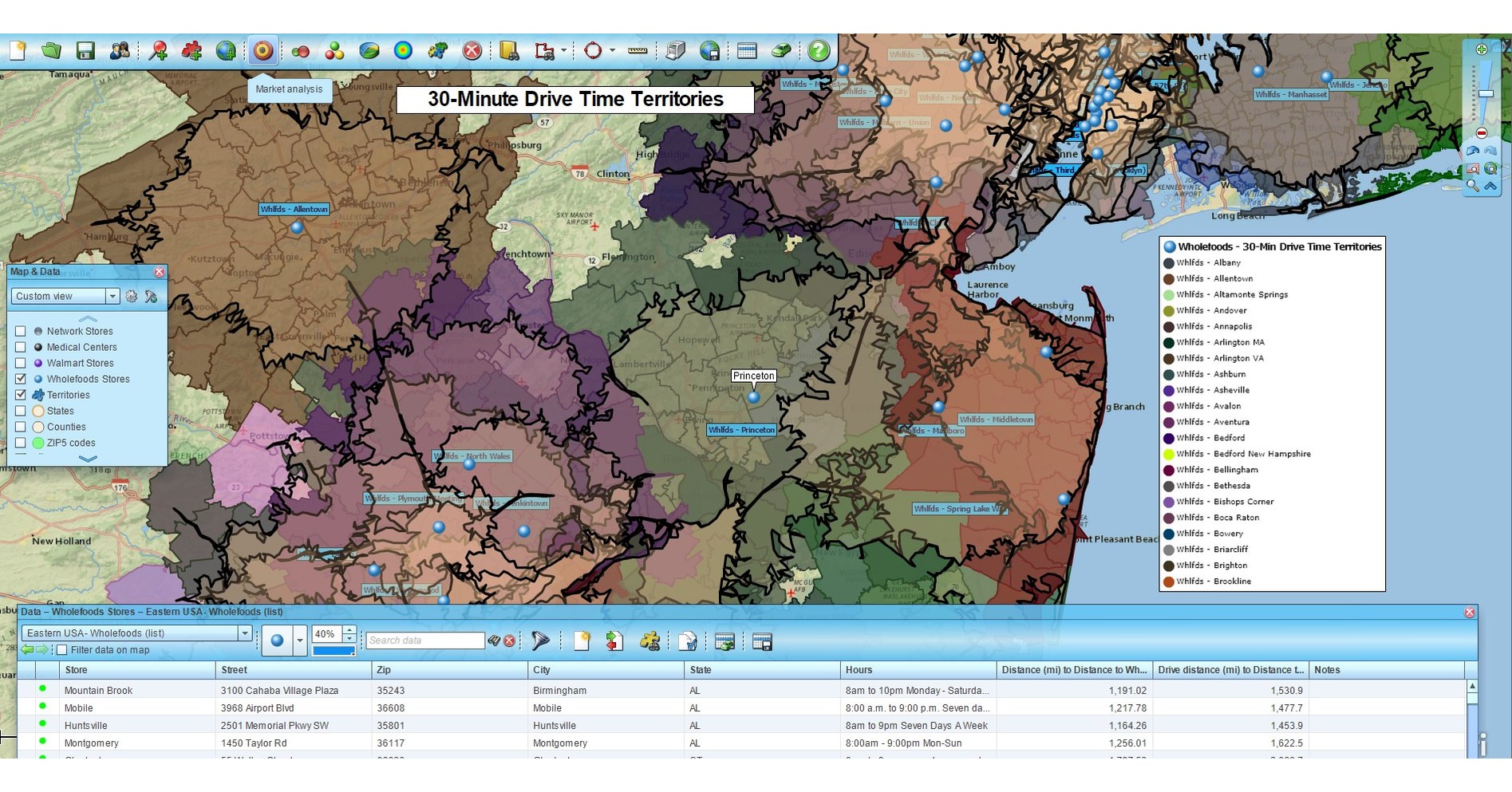The height and width of the screenshot is (792, 1512).
Task: Enable the Walmart Stores layer checkbox
Action: point(20,363)
